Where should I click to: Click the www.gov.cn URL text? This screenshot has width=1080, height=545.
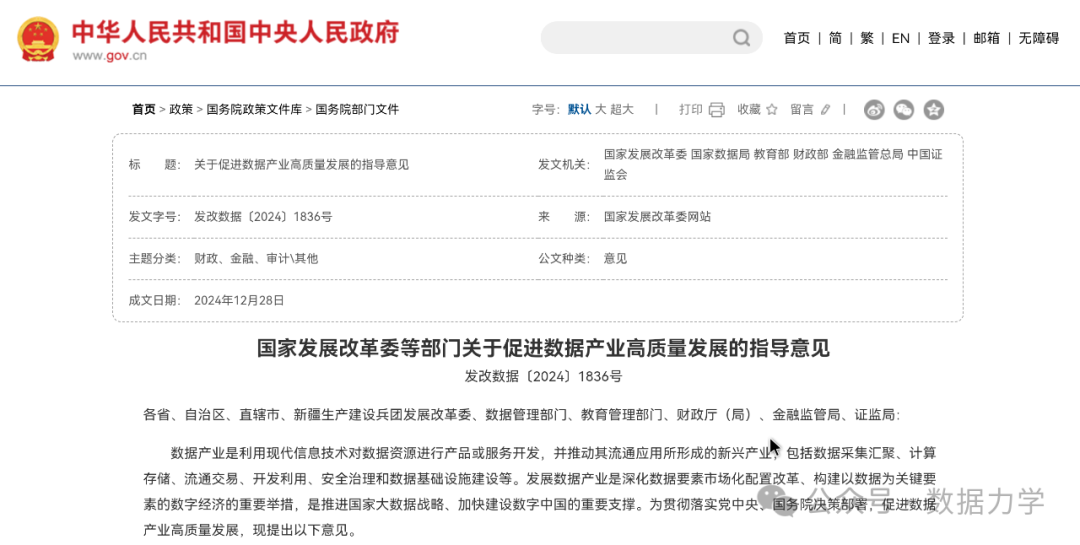[110, 56]
